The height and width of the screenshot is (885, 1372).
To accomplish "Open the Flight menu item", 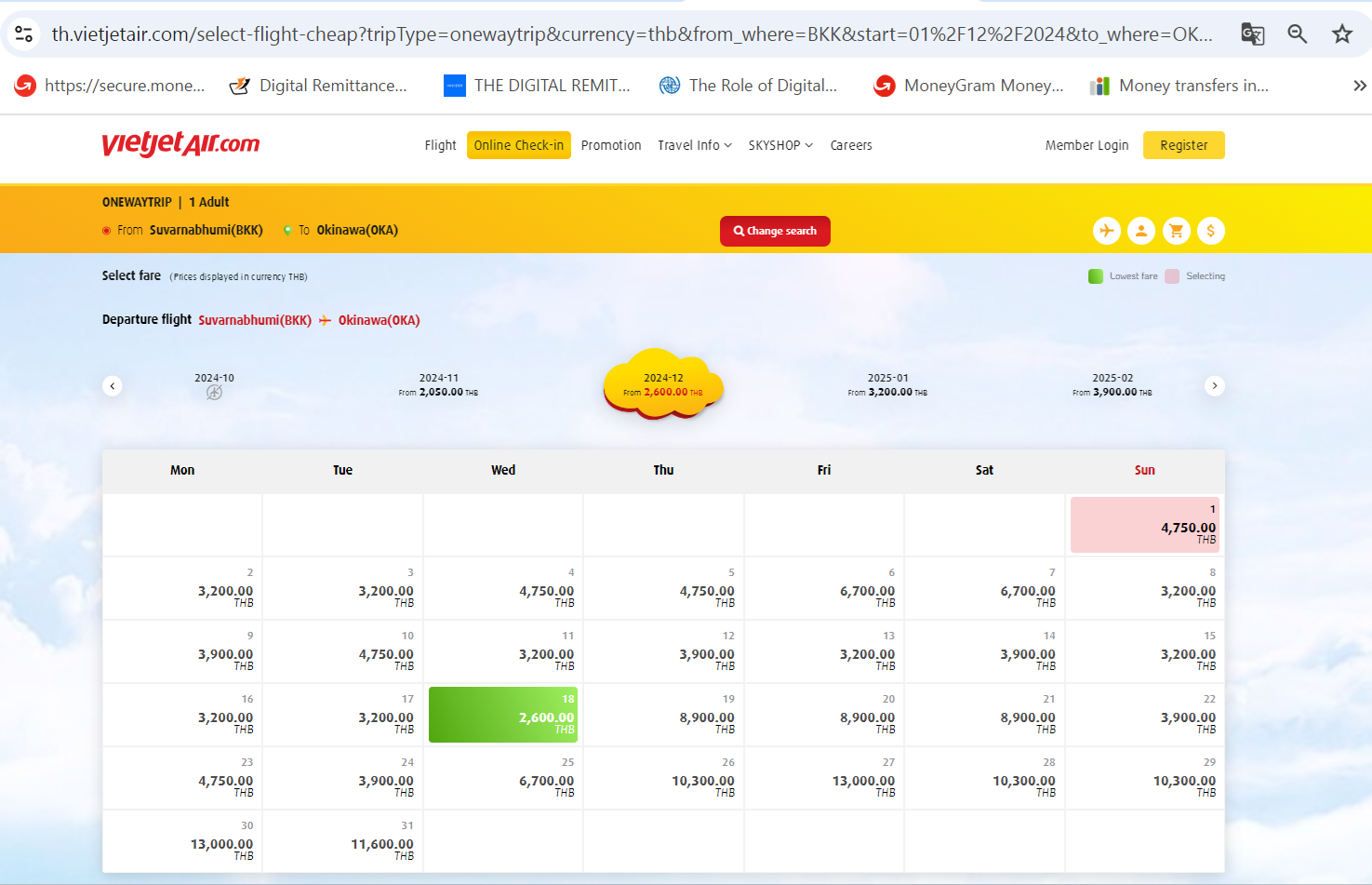I will click(440, 145).
